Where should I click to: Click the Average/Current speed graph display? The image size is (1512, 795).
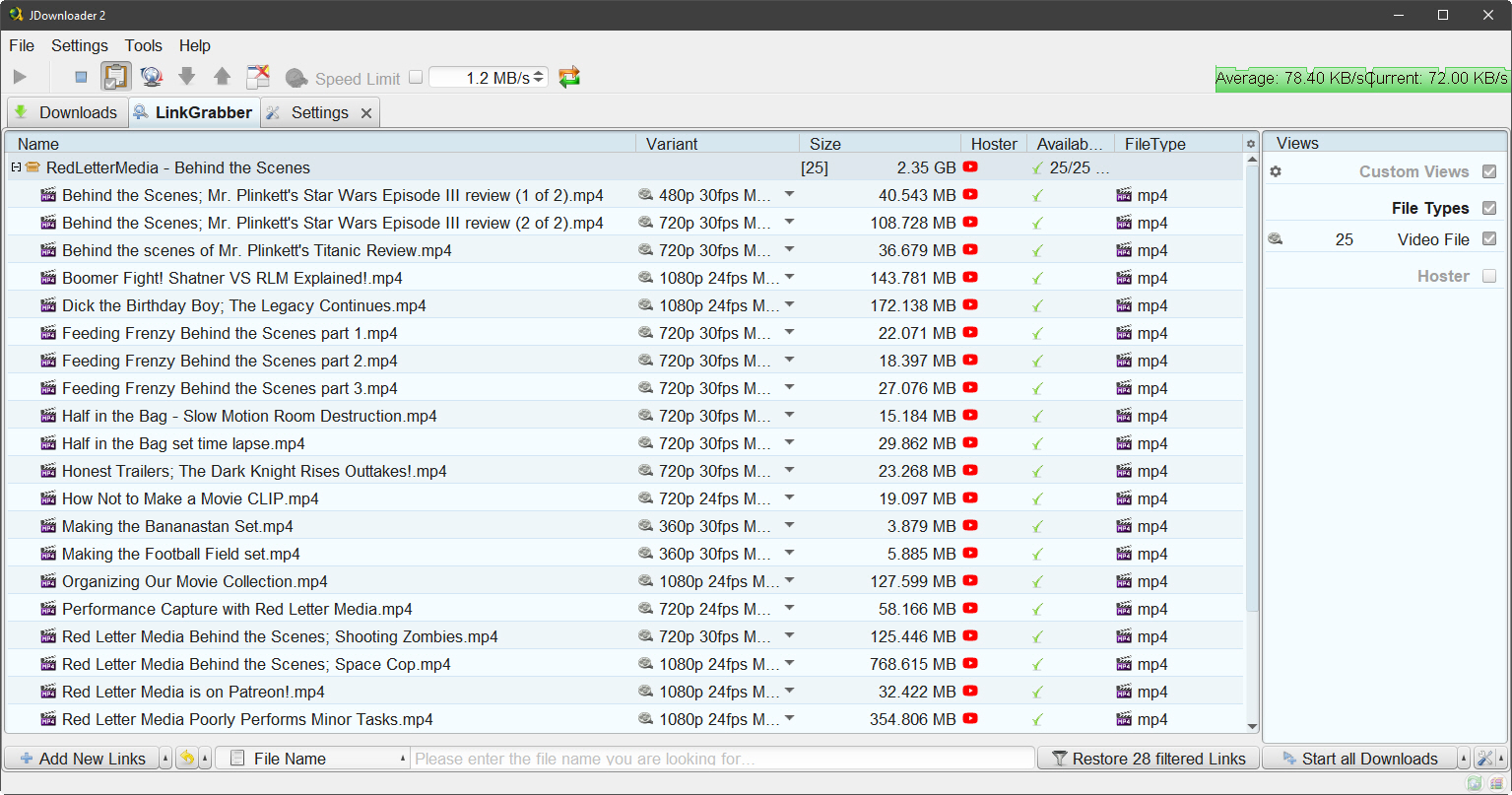(1361, 78)
